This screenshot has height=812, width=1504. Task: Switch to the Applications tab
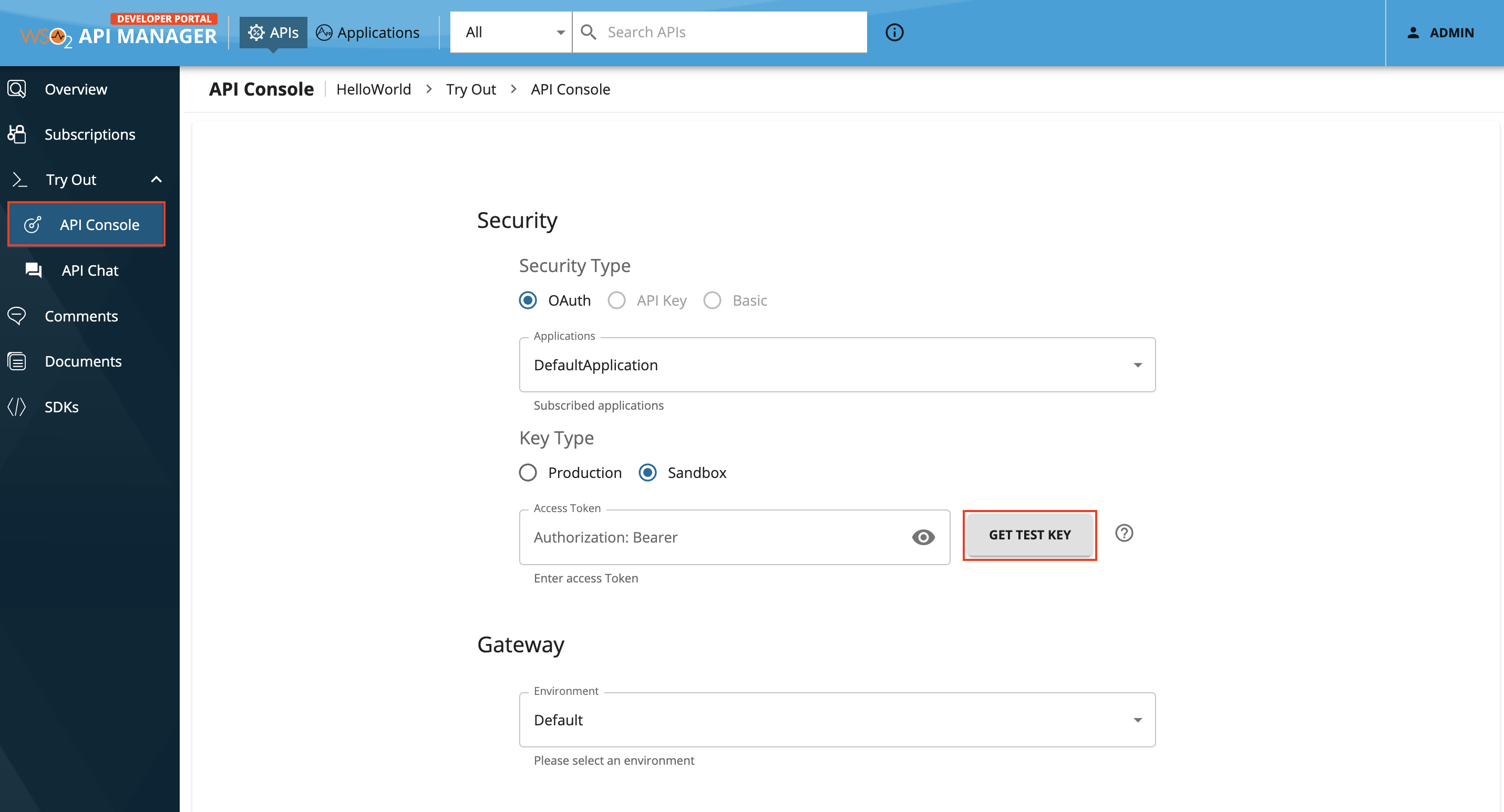[368, 32]
